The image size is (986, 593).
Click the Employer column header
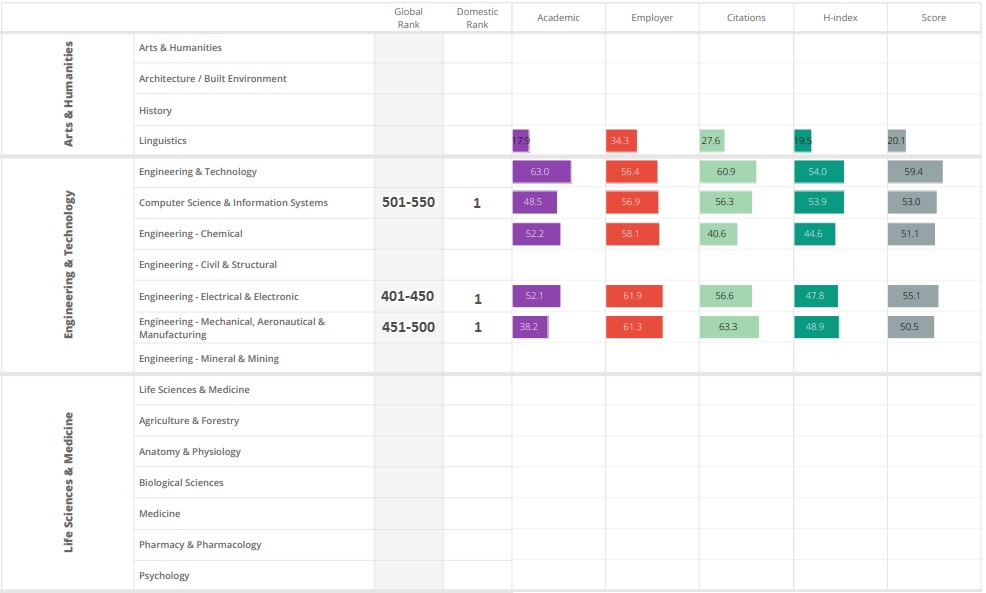(652, 18)
